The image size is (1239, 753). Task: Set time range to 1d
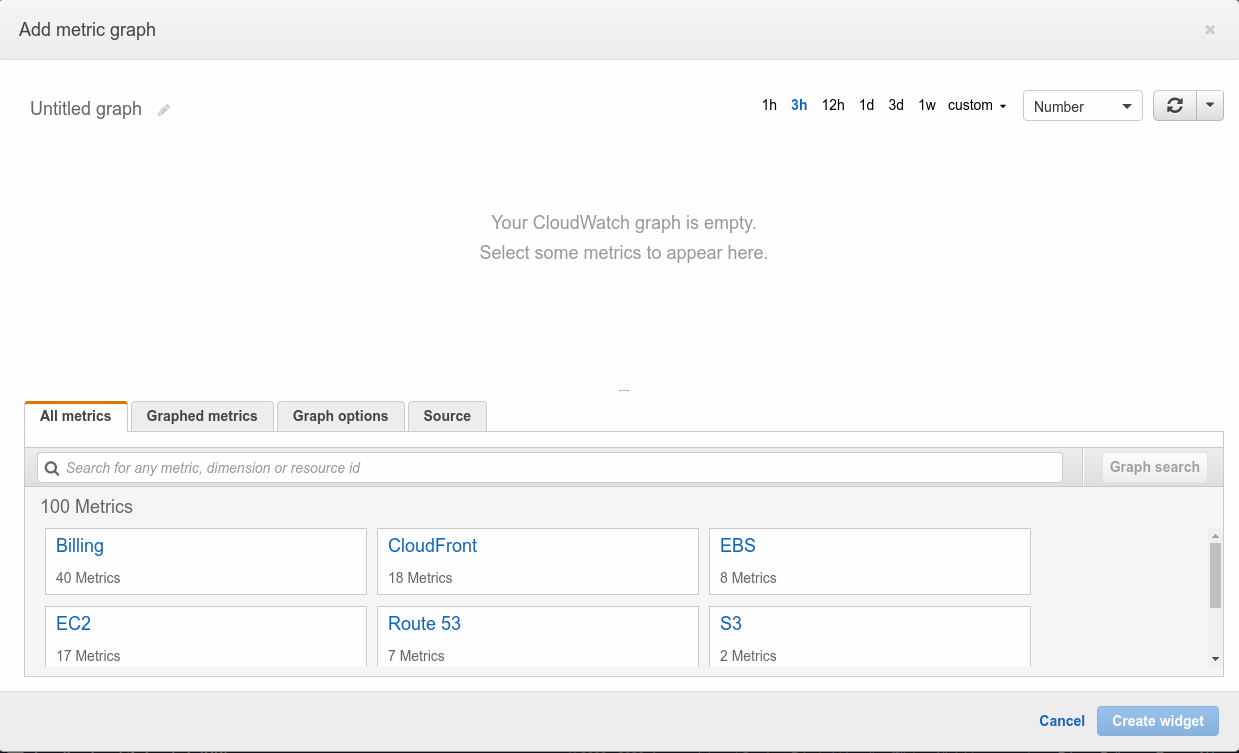(x=866, y=105)
